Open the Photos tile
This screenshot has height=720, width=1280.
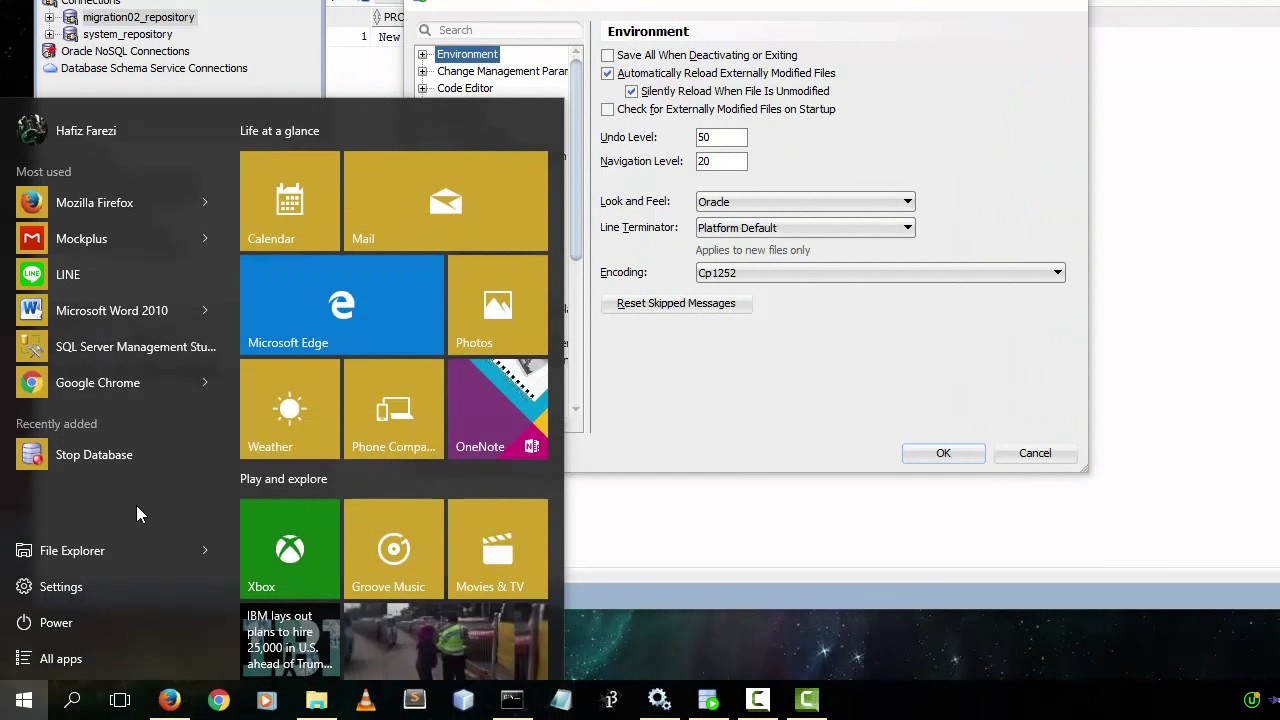(498, 305)
